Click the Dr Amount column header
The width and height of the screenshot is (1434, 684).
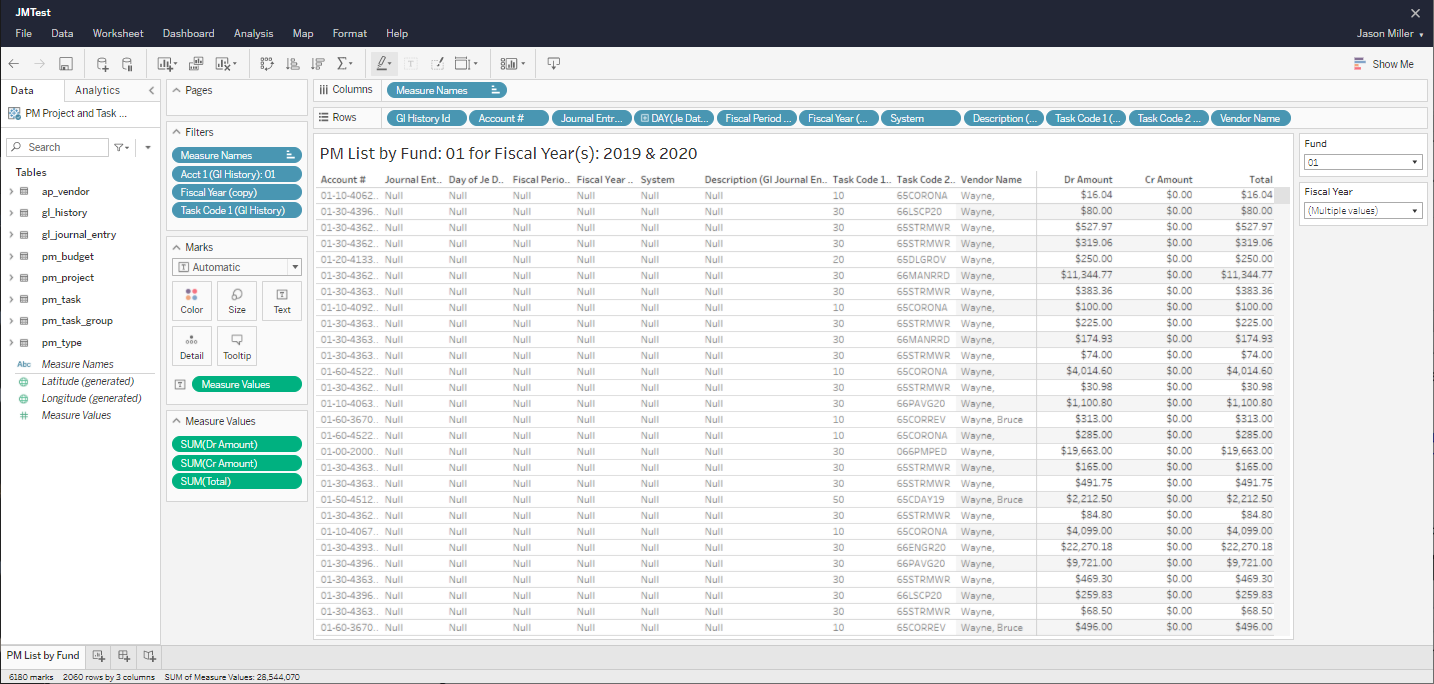(x=1089, y=180)
